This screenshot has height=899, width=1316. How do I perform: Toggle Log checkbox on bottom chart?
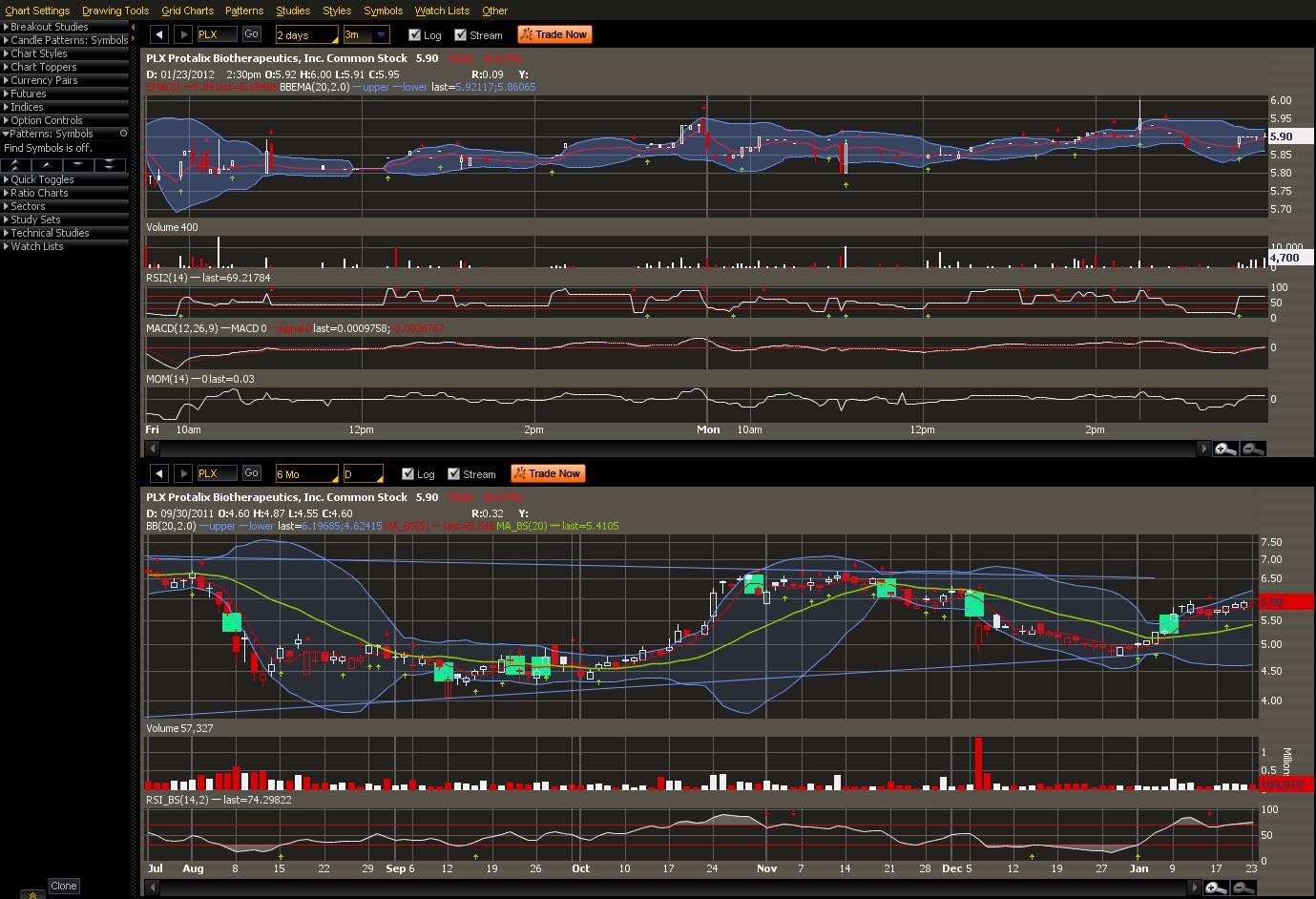[x=407, y=474]
